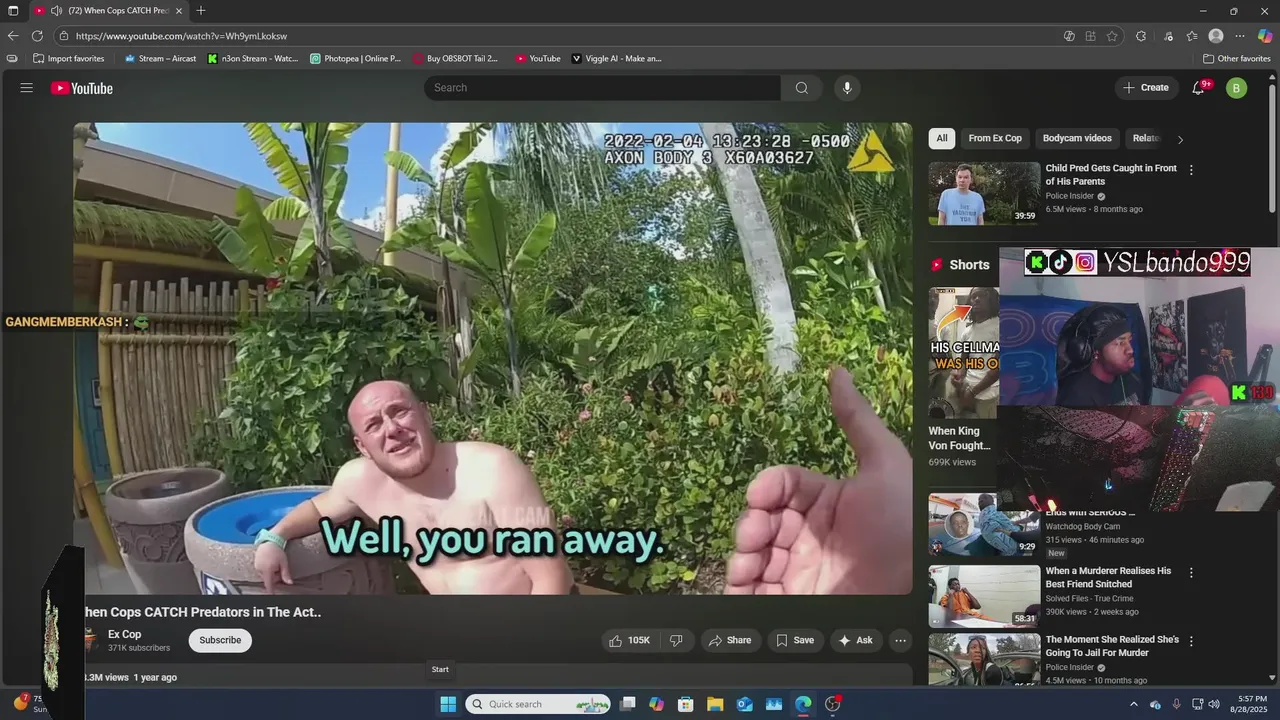This screenshot has width=1280, height=720.
Task: Mute the tab via speaker icon
Action: click(x=56, y=10)
